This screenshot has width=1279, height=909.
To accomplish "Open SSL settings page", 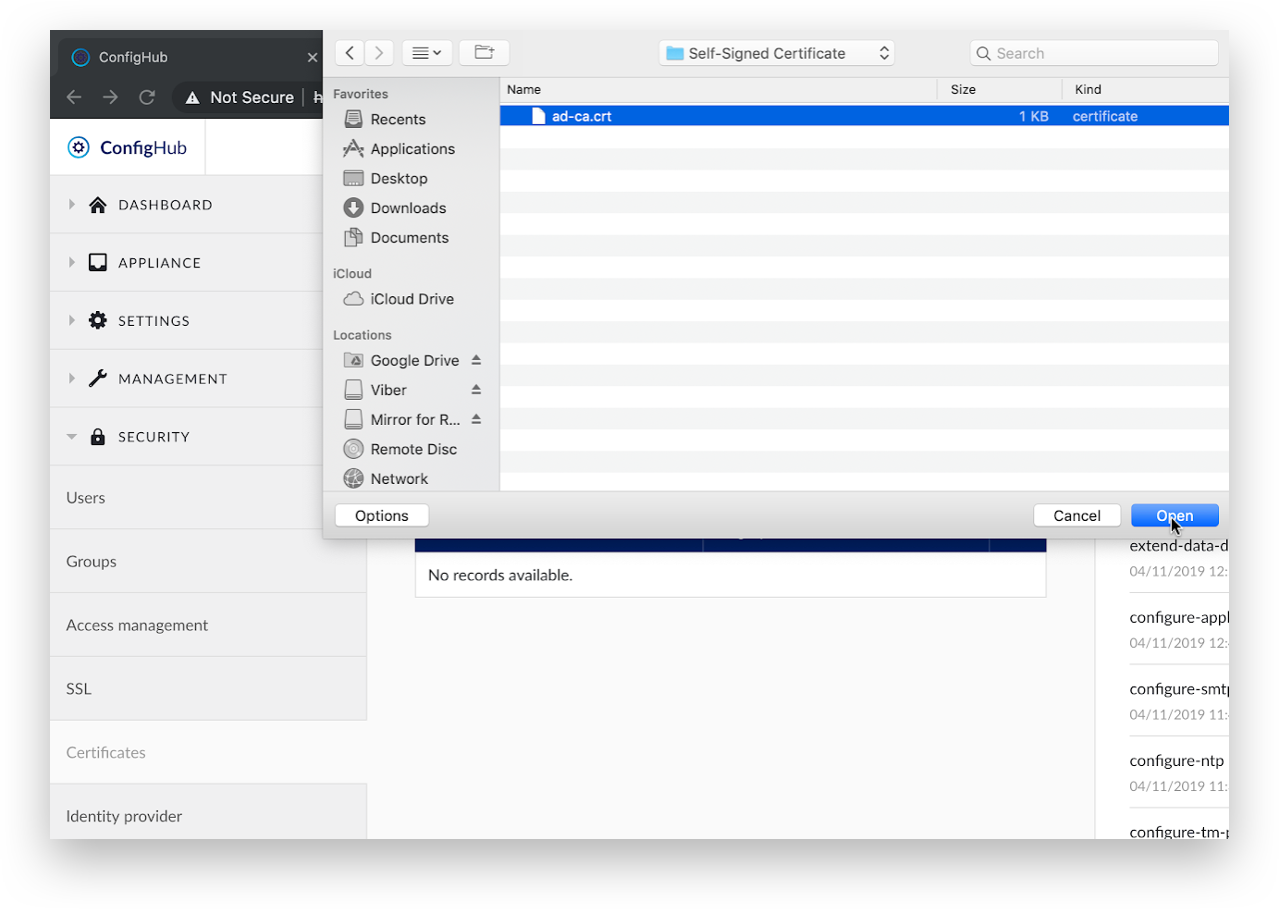I will coord(208,689).
